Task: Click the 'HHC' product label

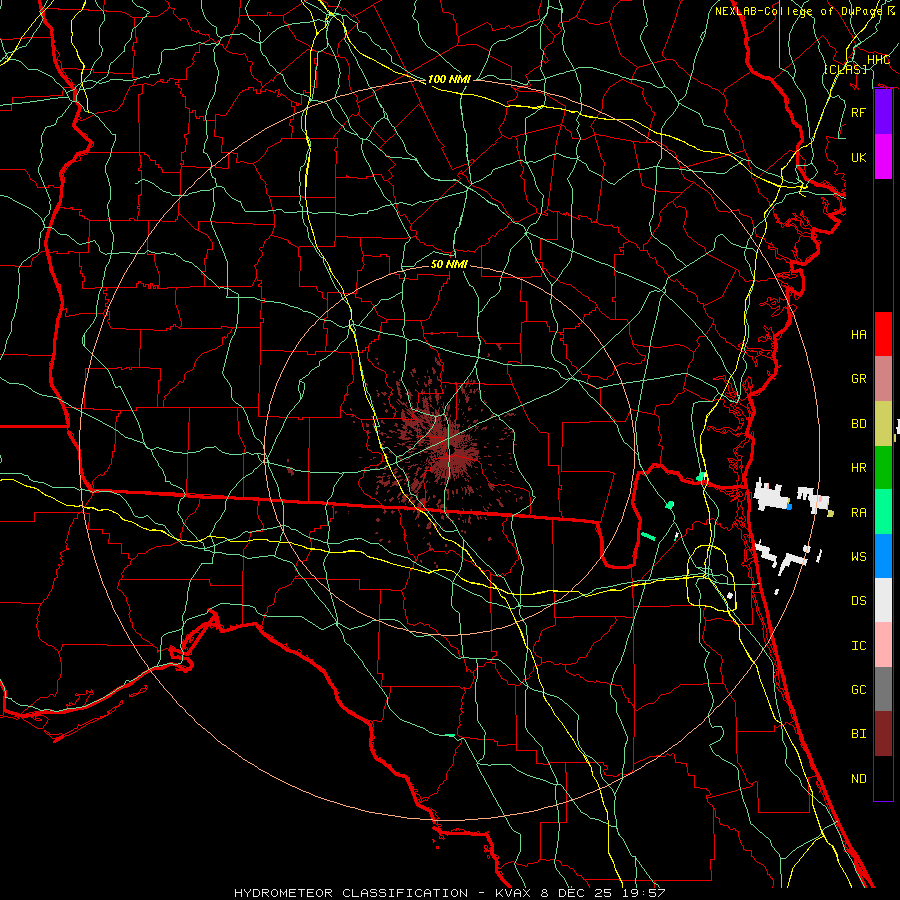Action: point(878,59)
